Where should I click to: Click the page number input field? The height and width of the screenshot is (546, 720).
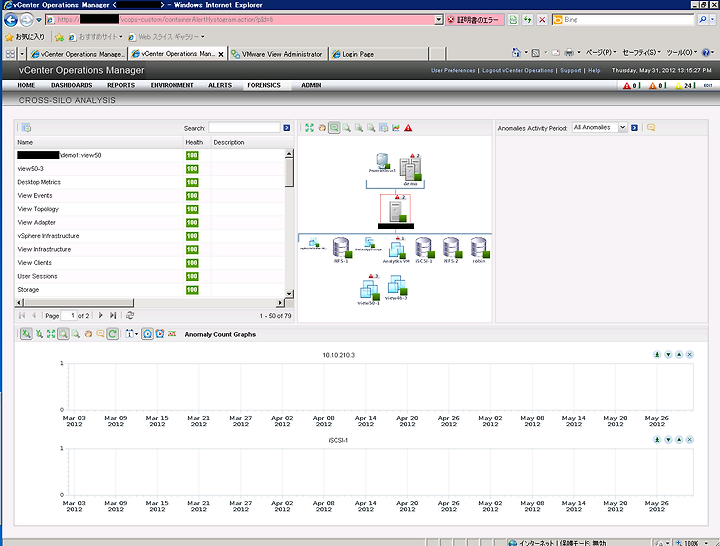tap(68, 315)
